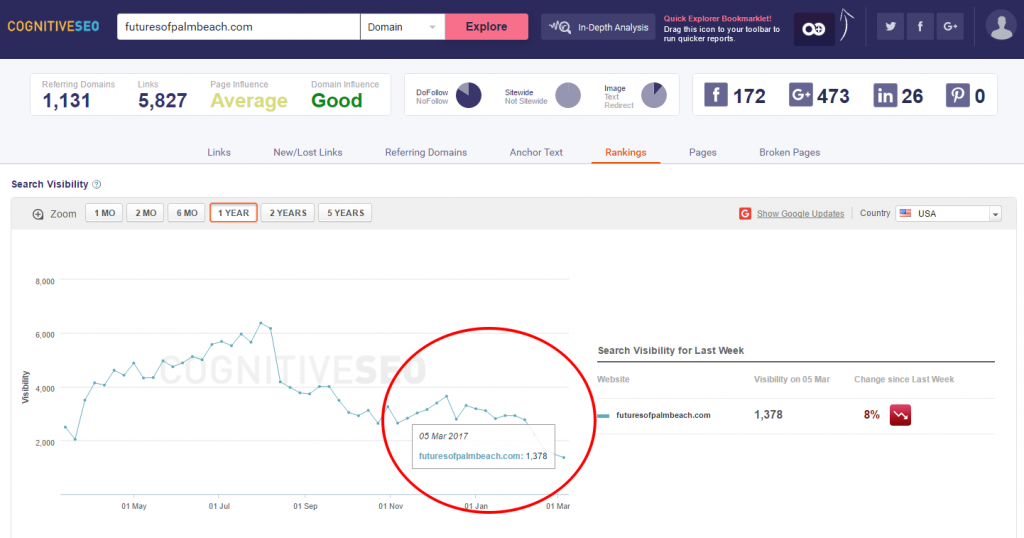Select the 6 MO zoom range

[x=187, y=213]
